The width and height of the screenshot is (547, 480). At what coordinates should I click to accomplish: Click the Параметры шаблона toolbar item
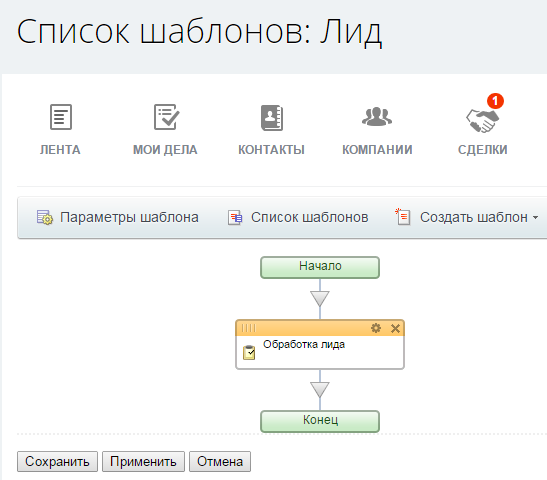pyautogui.click(x=118, y=217)
